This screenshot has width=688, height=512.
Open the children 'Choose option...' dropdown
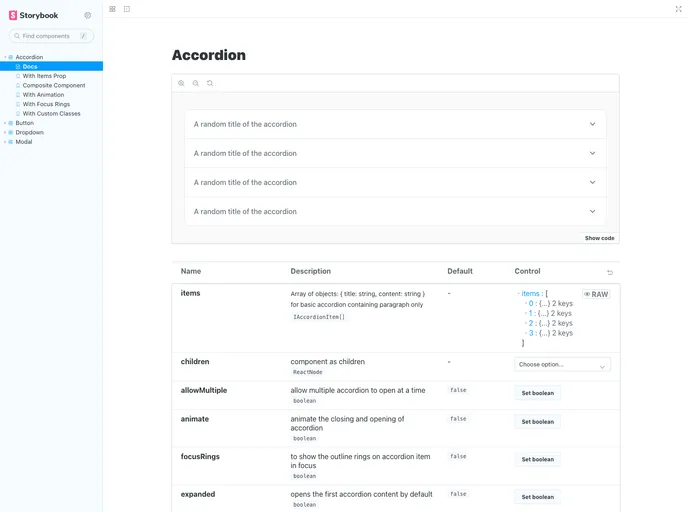click(562, 365)
